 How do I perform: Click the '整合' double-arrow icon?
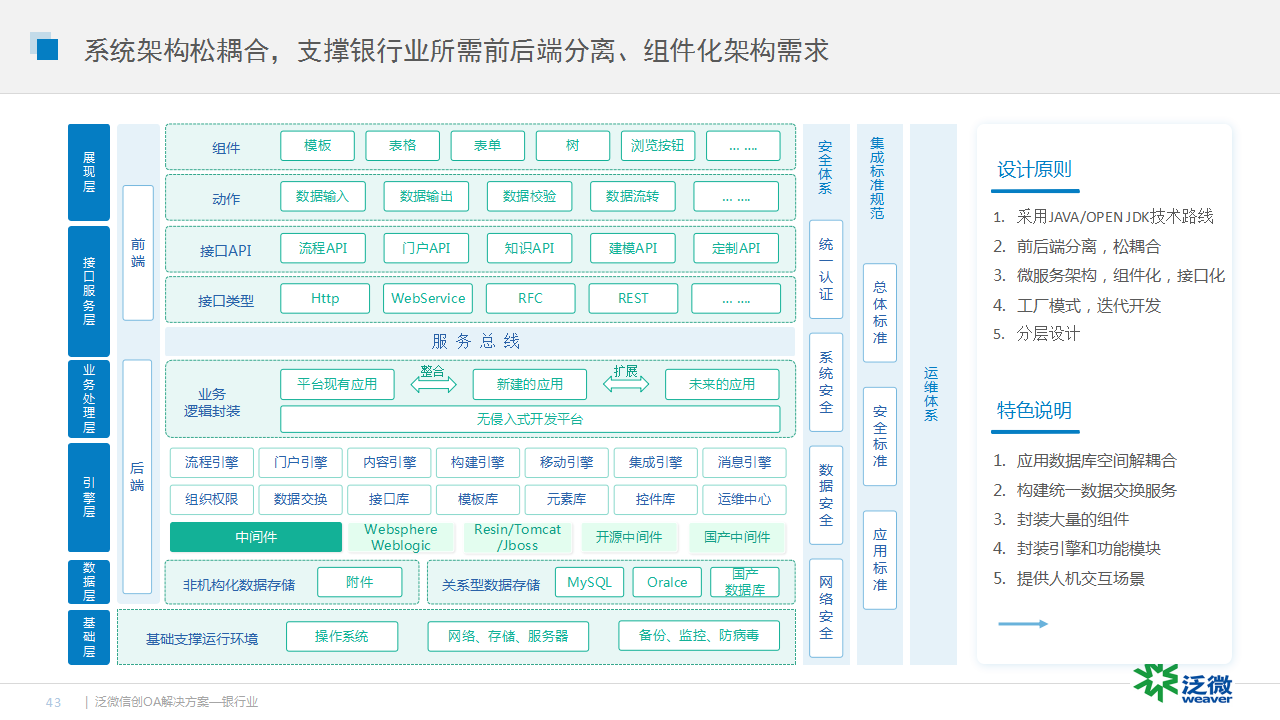434,383
